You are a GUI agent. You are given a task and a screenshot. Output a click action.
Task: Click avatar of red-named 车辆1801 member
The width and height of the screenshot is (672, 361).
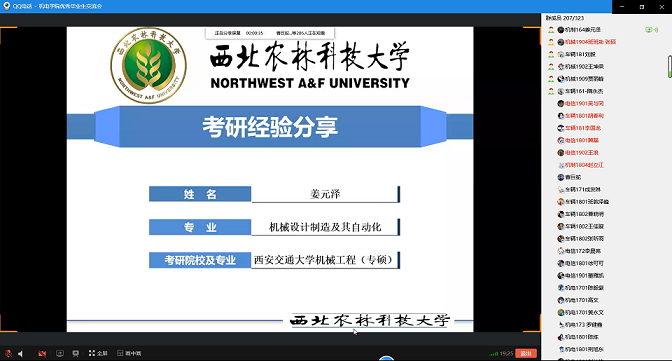tap(561, 116)
